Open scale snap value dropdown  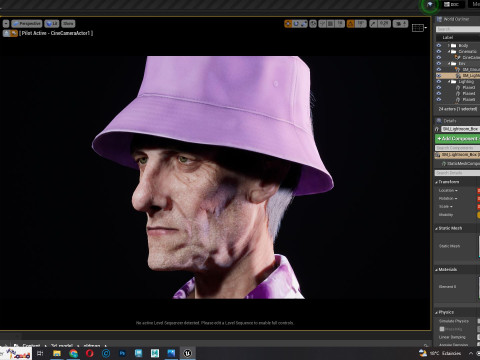click(384, 24)
